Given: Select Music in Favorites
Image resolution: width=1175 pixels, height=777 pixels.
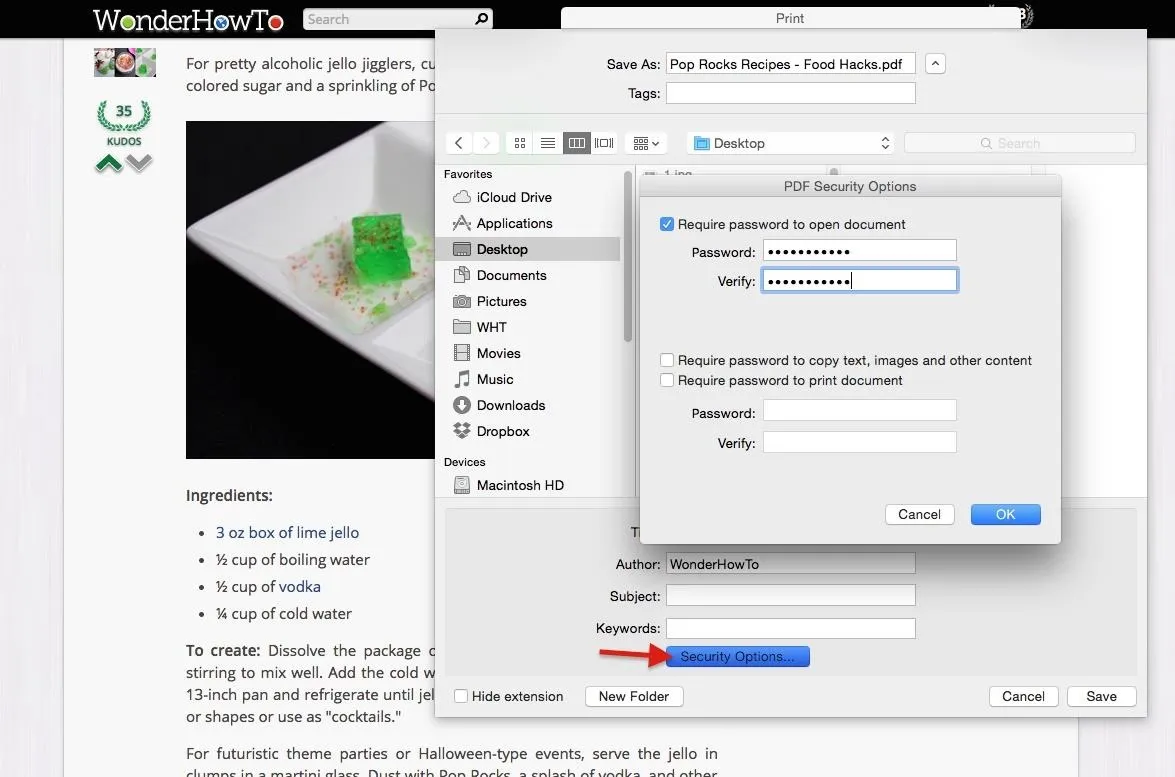Looking at the screenshot, I should click(x=495, y=379).
